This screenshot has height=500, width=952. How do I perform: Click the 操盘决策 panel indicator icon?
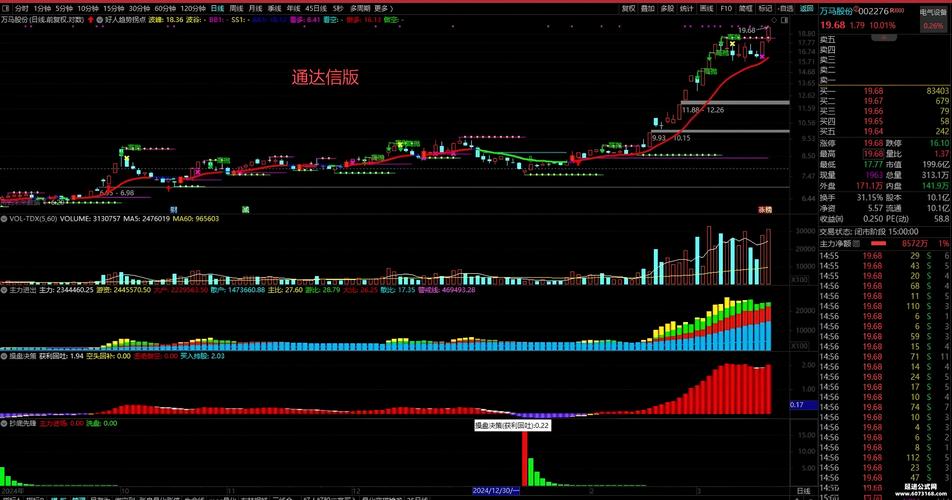4,355
